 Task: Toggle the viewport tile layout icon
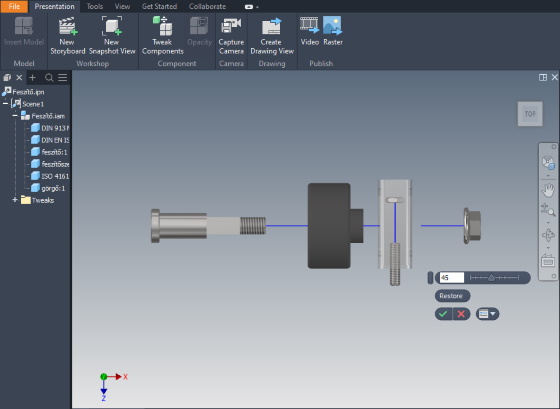(x=543, y=77)
